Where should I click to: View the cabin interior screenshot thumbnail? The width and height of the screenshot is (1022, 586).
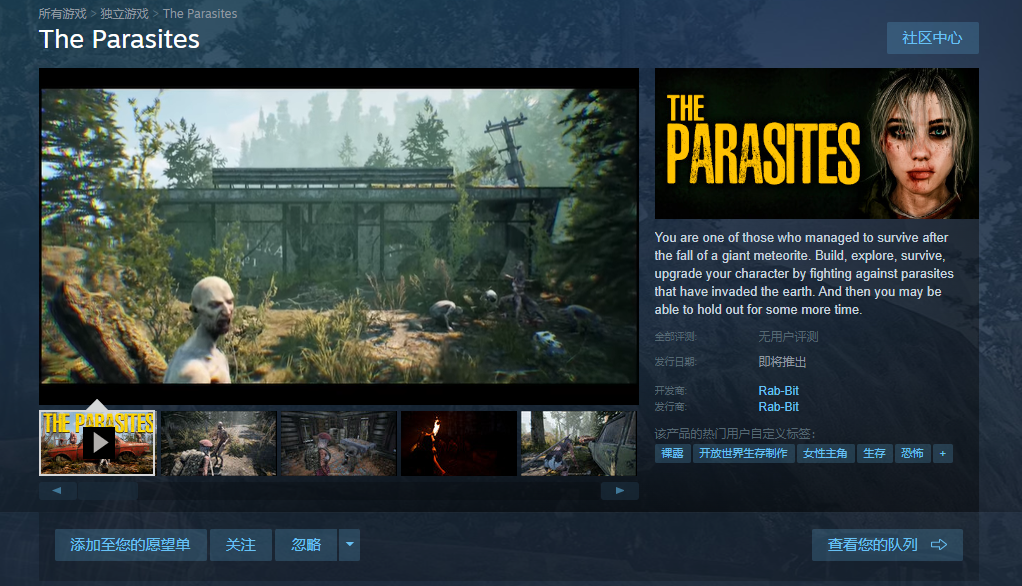[338, 442]
